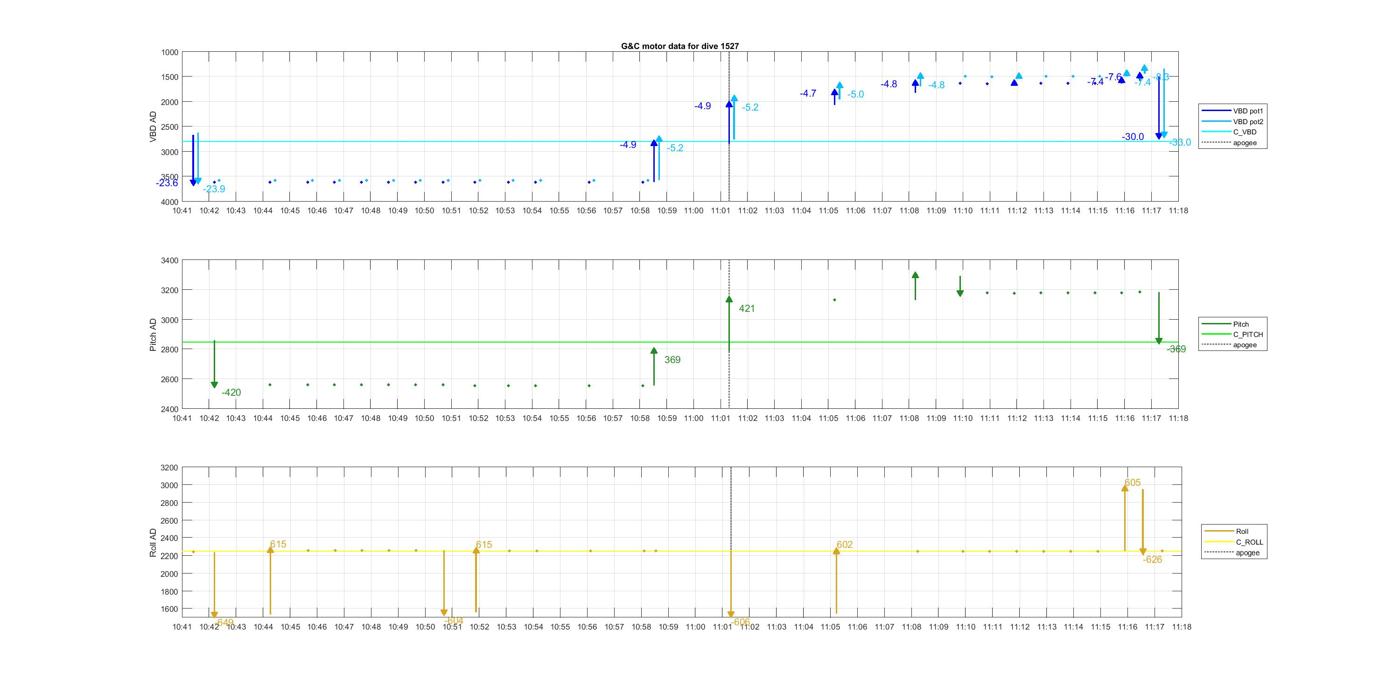Click the '-626' label in Roll plot
The width and height of the screenshot is (1400, 693).
click(1153, 560)
